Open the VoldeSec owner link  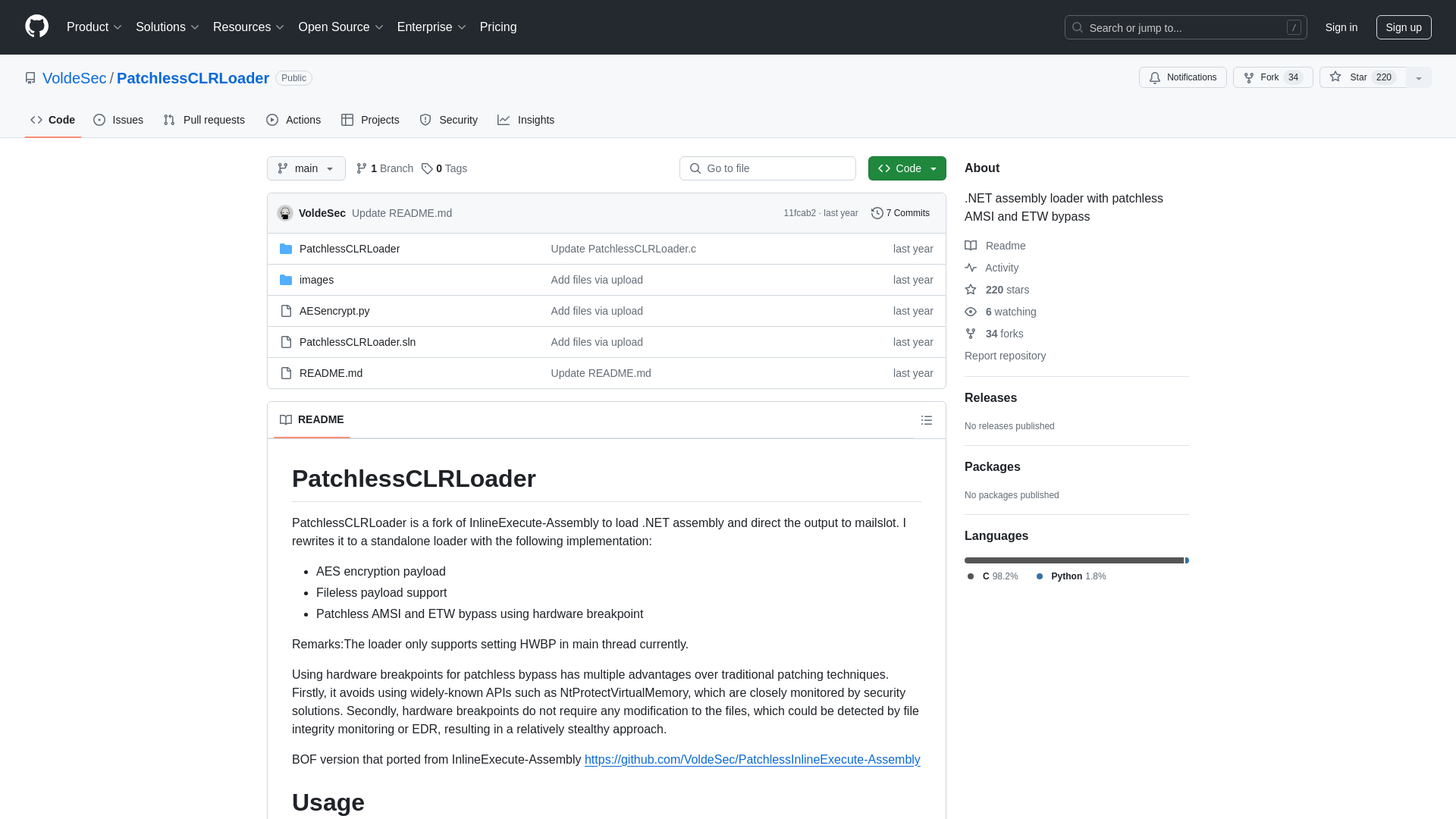pyautogui.click(x=74, y=78)
